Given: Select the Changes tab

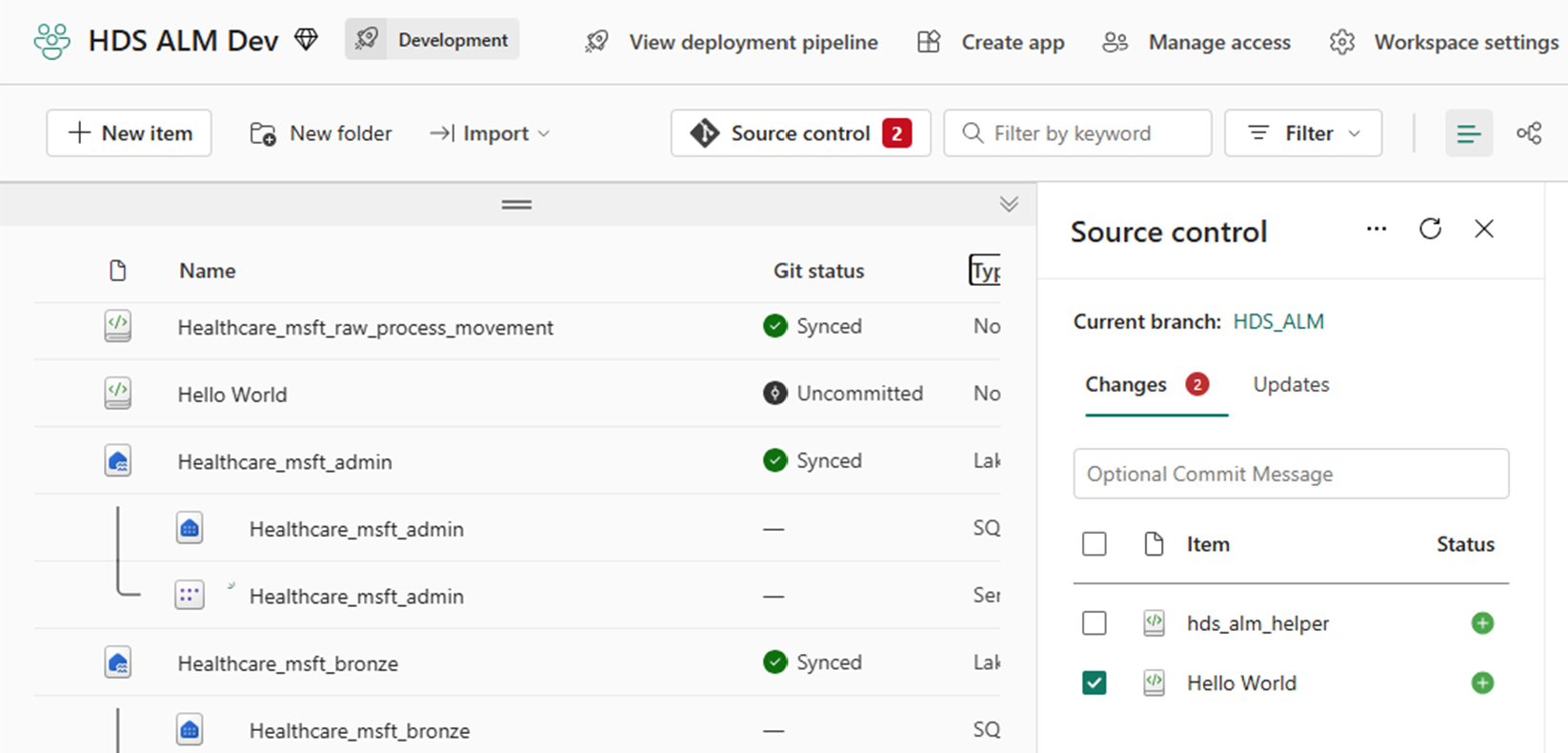Looking at the screenshot, I should tap(1126, 384).
